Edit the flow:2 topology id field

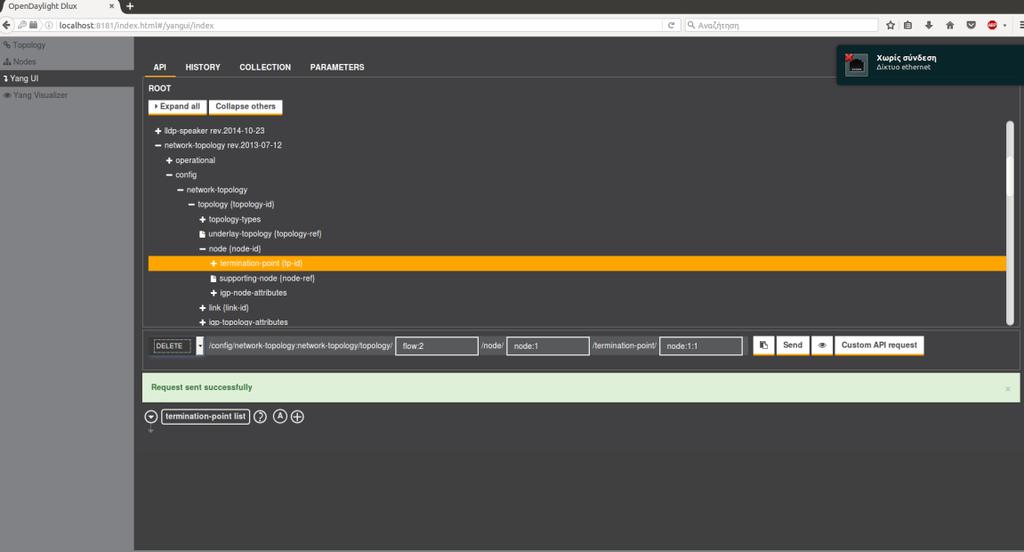[x=436, y=346]
